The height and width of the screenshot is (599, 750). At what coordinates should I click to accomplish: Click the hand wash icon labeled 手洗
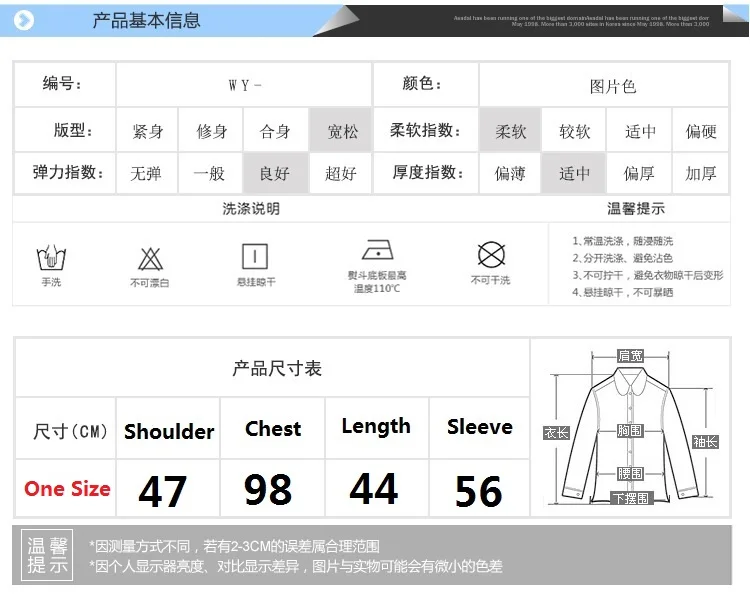51,258
